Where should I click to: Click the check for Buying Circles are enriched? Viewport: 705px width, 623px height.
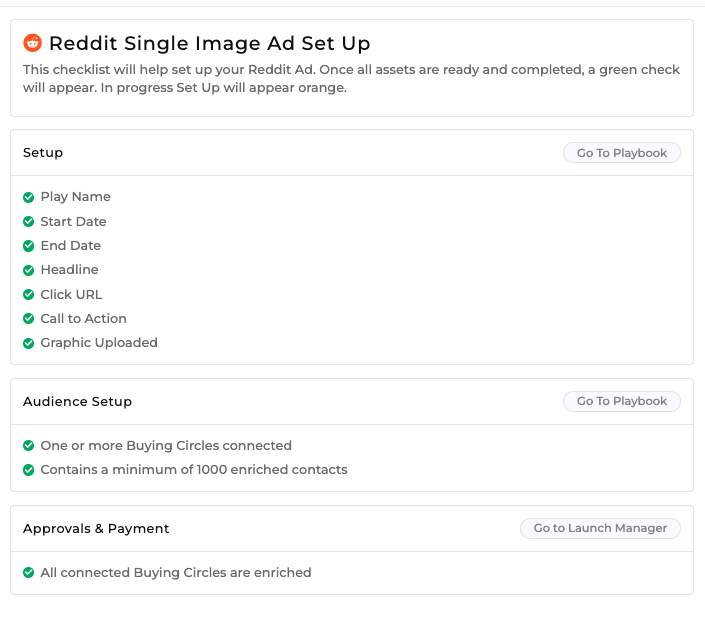[28, 573]
